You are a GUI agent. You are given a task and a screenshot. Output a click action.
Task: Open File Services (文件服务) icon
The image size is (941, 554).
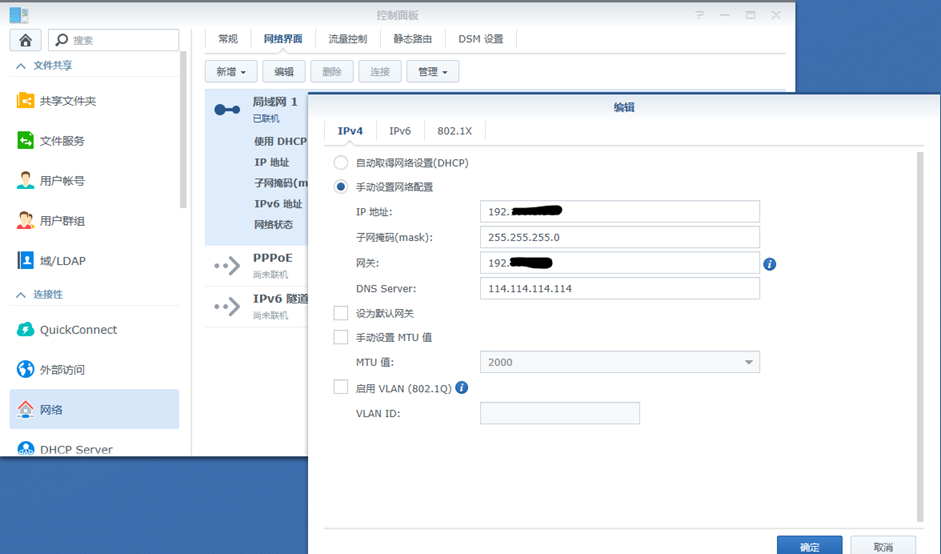pyautogui.click(x=26, y=141)
